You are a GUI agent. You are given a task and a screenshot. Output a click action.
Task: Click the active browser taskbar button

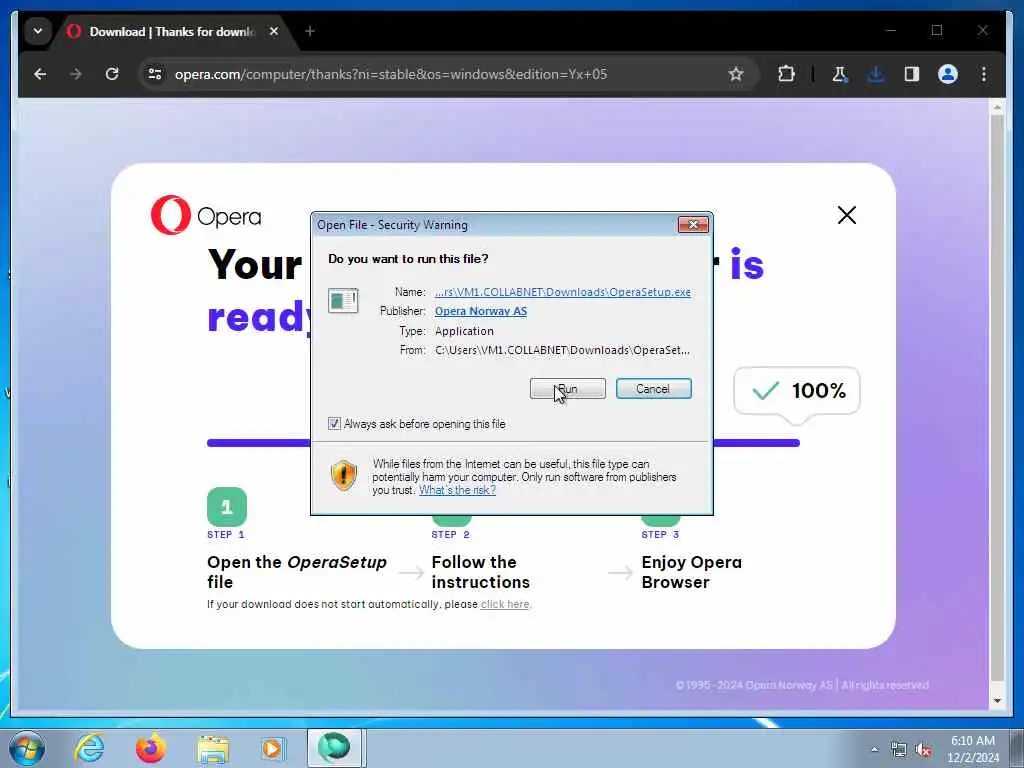coord(334,748)
